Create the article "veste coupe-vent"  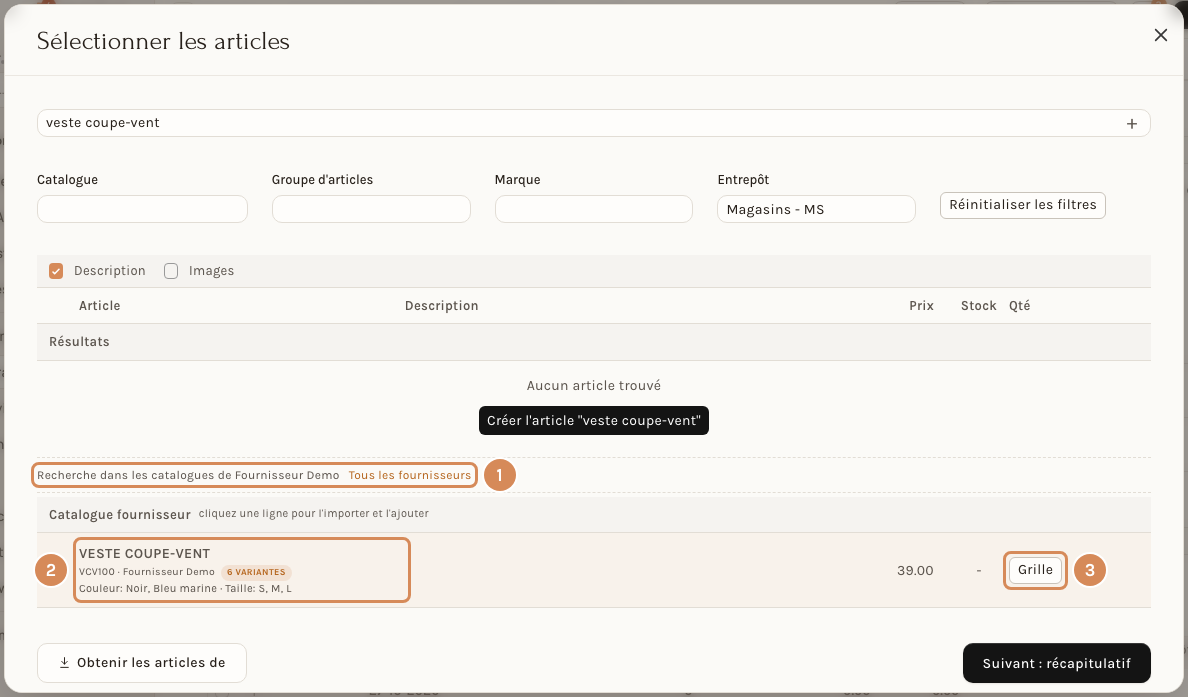tap(594, 420)
